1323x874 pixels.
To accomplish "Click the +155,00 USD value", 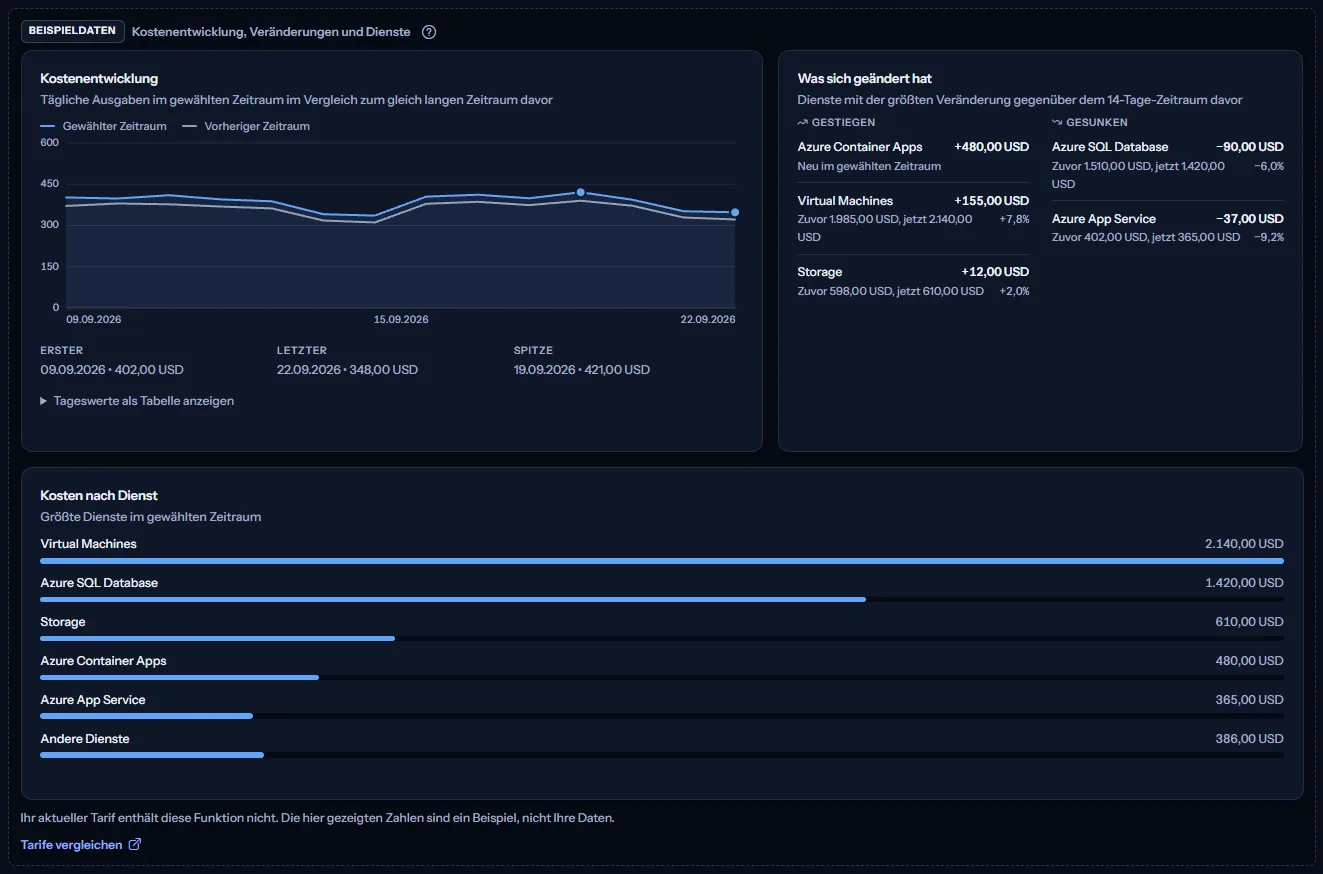I will point(991,201).
